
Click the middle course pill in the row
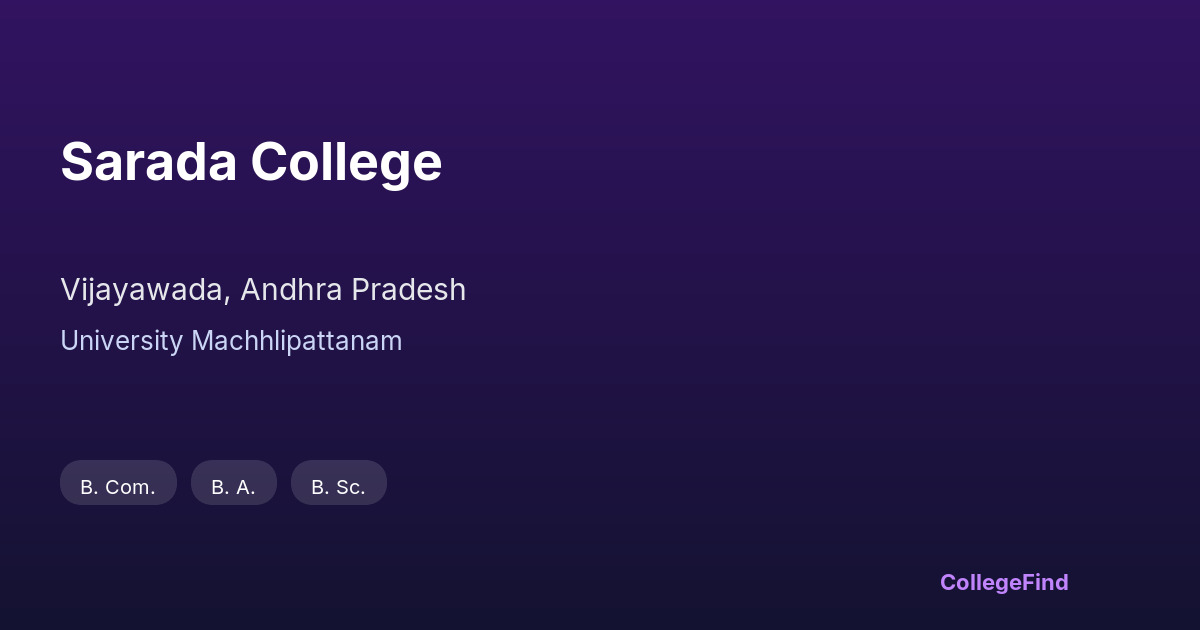[233, 483]
